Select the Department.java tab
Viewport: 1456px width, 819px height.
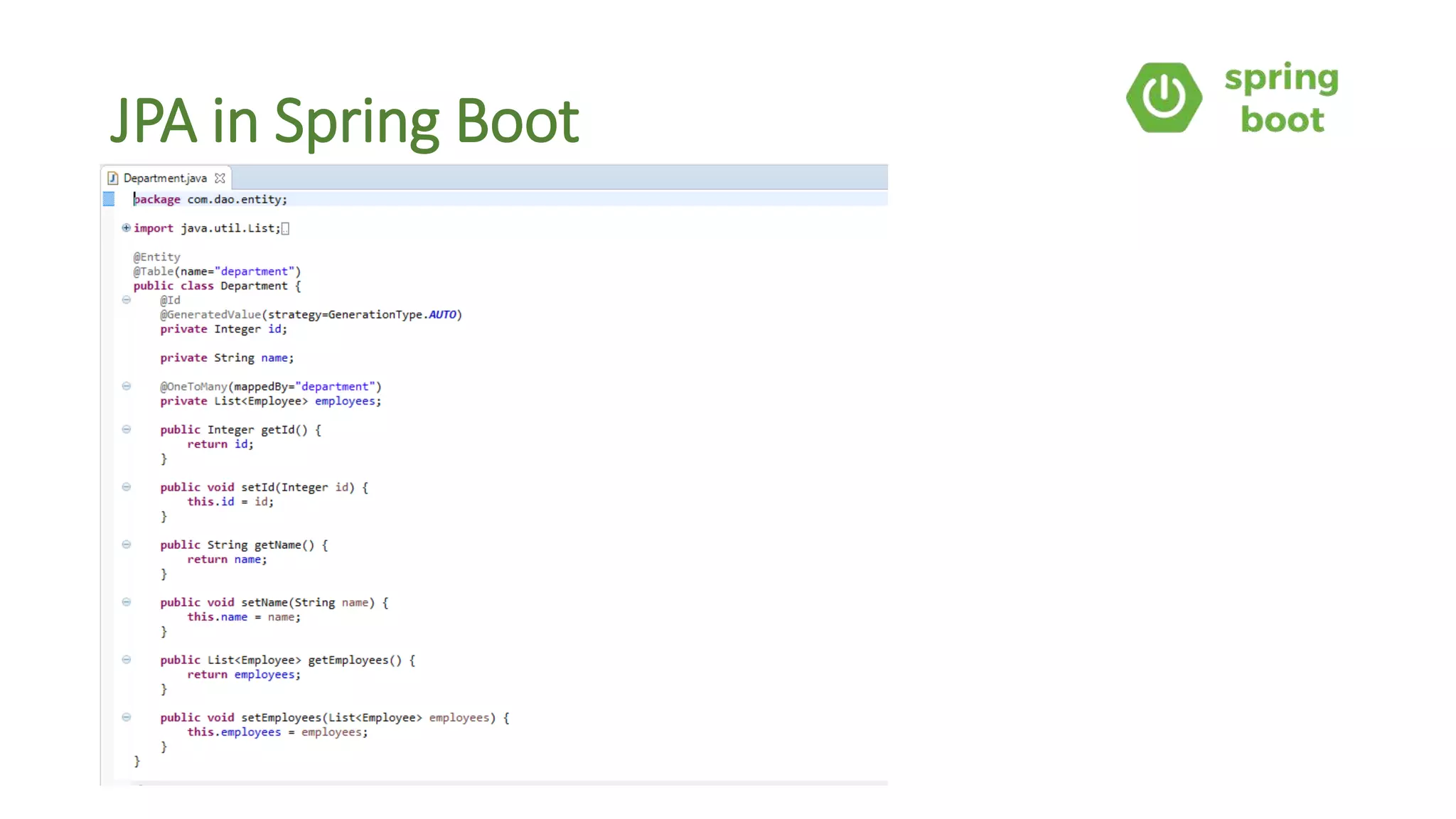pyautogui.click(x=165, y=178)
